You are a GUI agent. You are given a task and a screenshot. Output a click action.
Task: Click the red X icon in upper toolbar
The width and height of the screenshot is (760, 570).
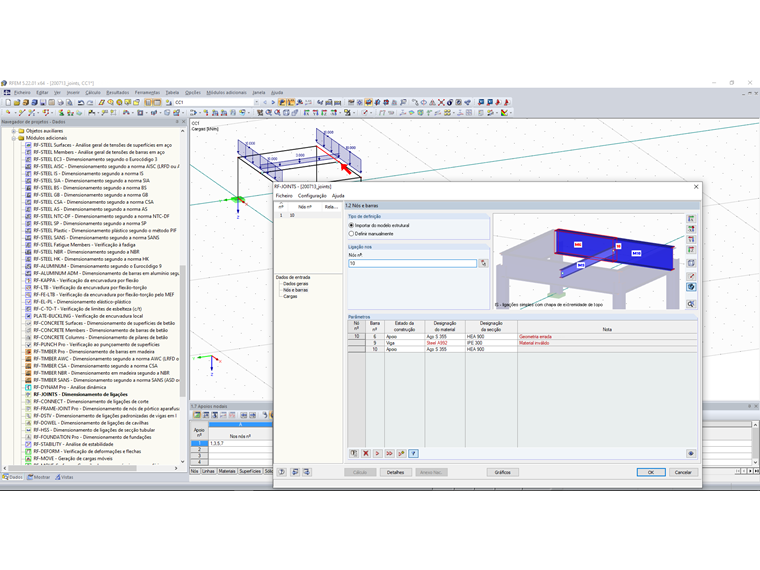[x=441, y=102]
